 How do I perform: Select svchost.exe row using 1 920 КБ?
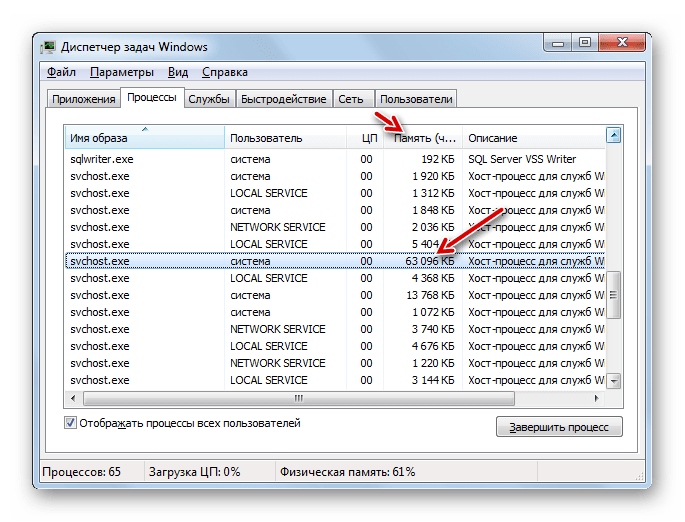click(335, 176)
